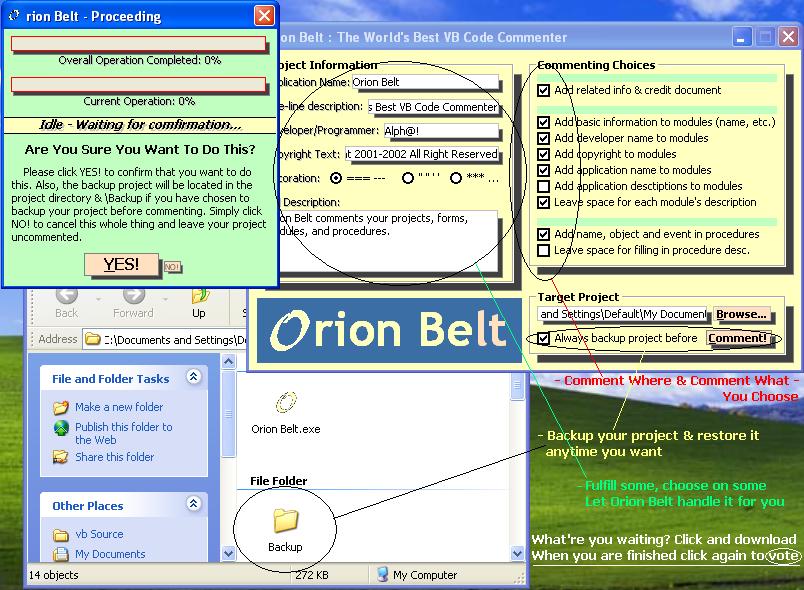Collapse the Other Places panel
The image size is (804, 590).
coord(193,505)
